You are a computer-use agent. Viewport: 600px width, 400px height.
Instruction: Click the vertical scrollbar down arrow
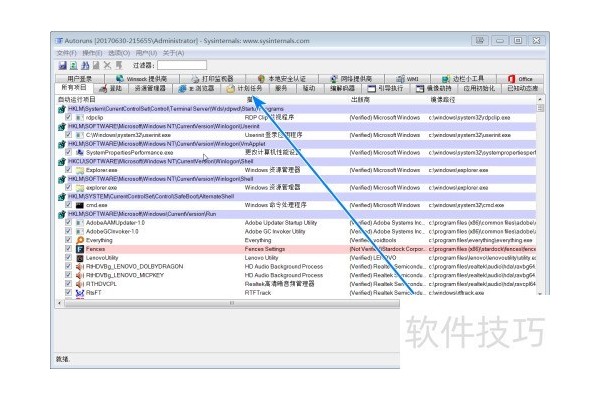540,294
